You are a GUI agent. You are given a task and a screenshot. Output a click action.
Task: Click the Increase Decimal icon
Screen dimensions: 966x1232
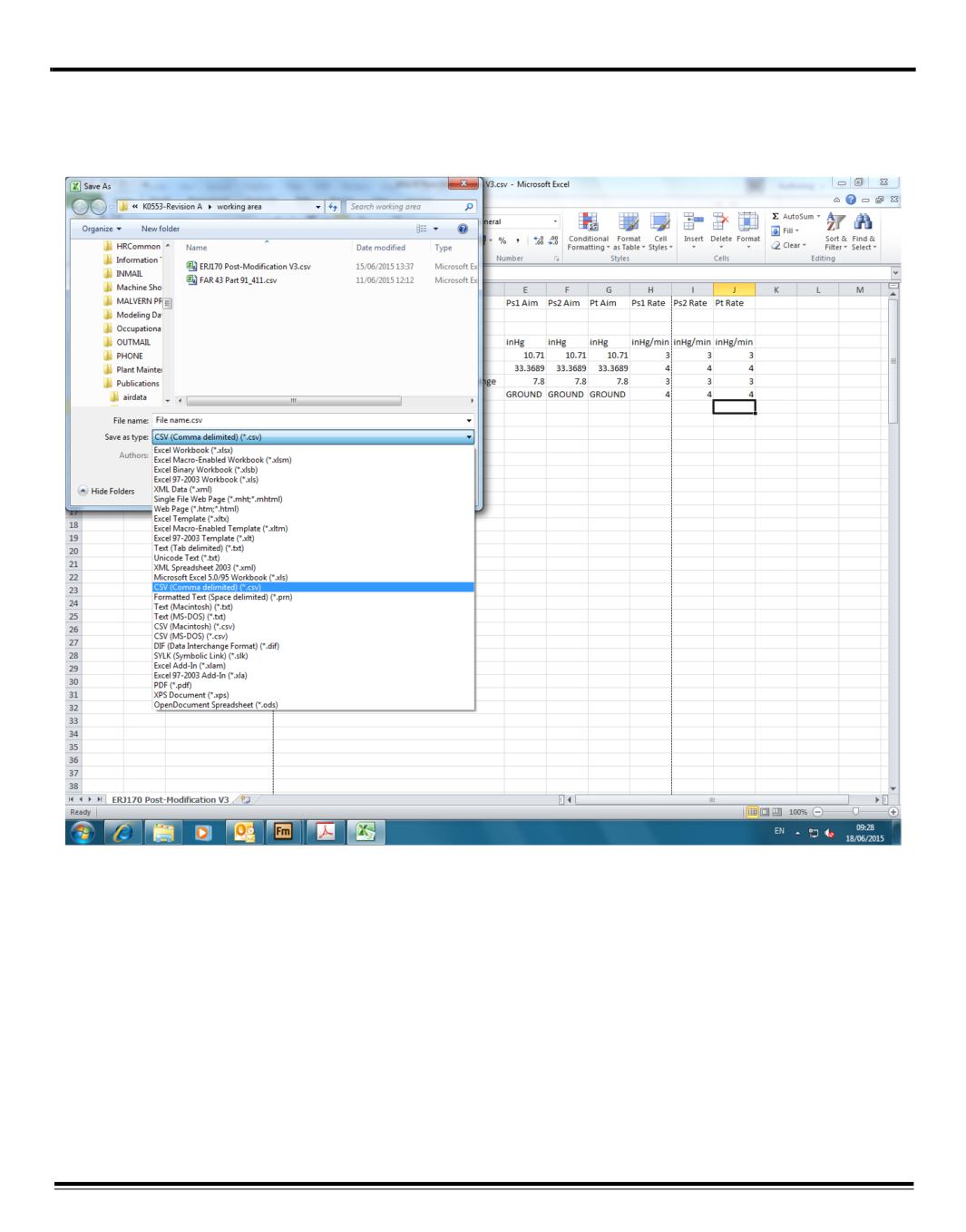[x=539, y=240]
